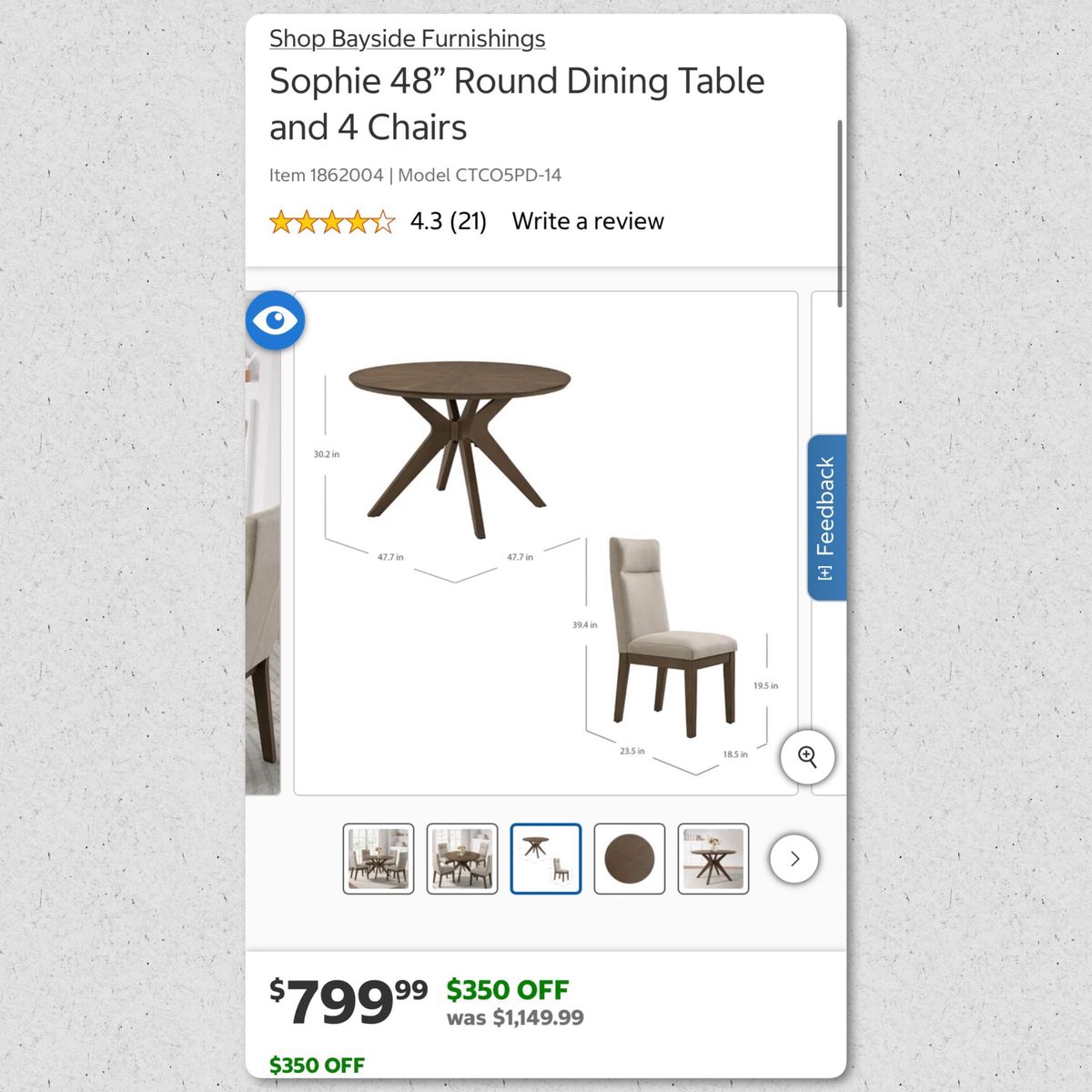Viewport: 1092px width, 1092px height.
Task: Click the Write a review link
Action: pos(588,221)
